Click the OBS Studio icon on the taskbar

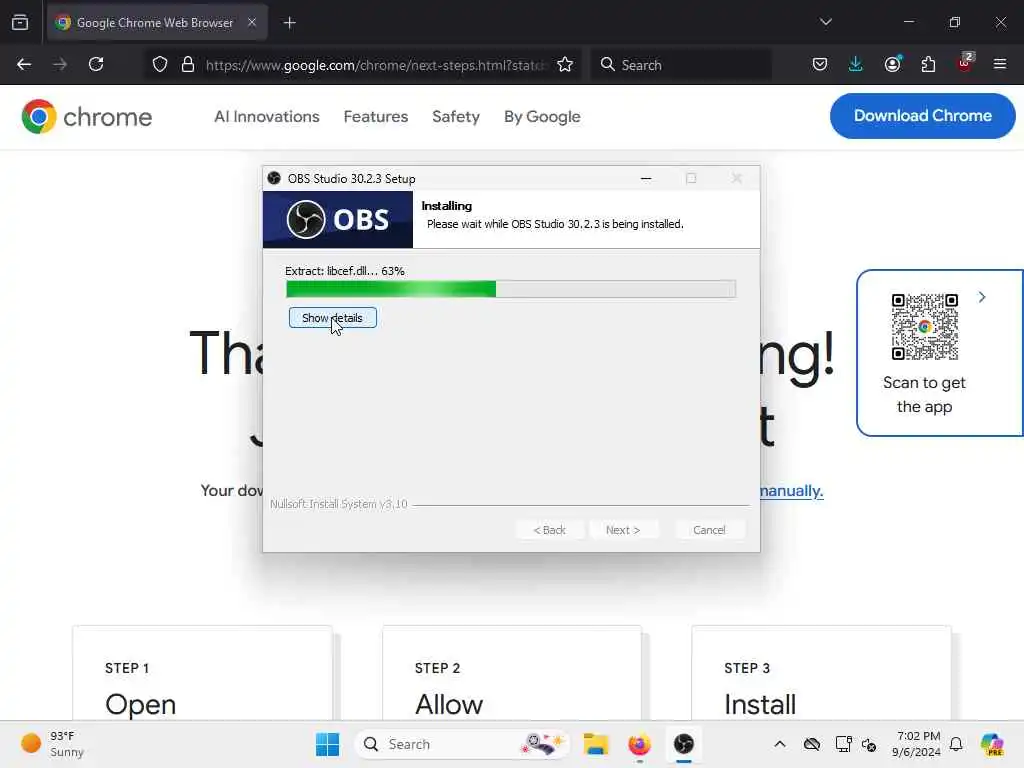point(684,744)
